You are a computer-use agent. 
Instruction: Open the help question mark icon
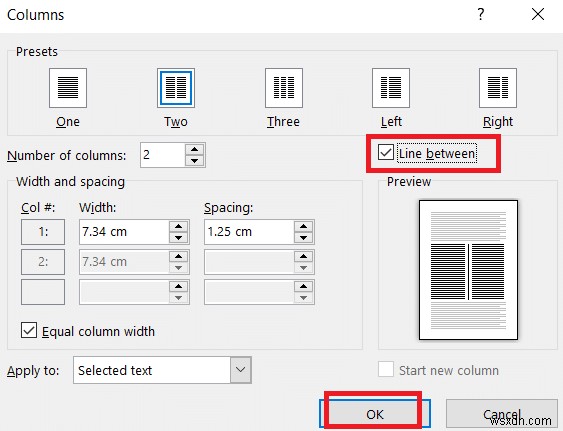(x=481, y=15)
